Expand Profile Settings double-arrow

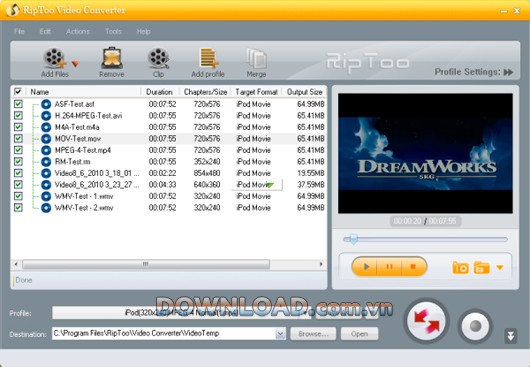(x=508, y=72)
